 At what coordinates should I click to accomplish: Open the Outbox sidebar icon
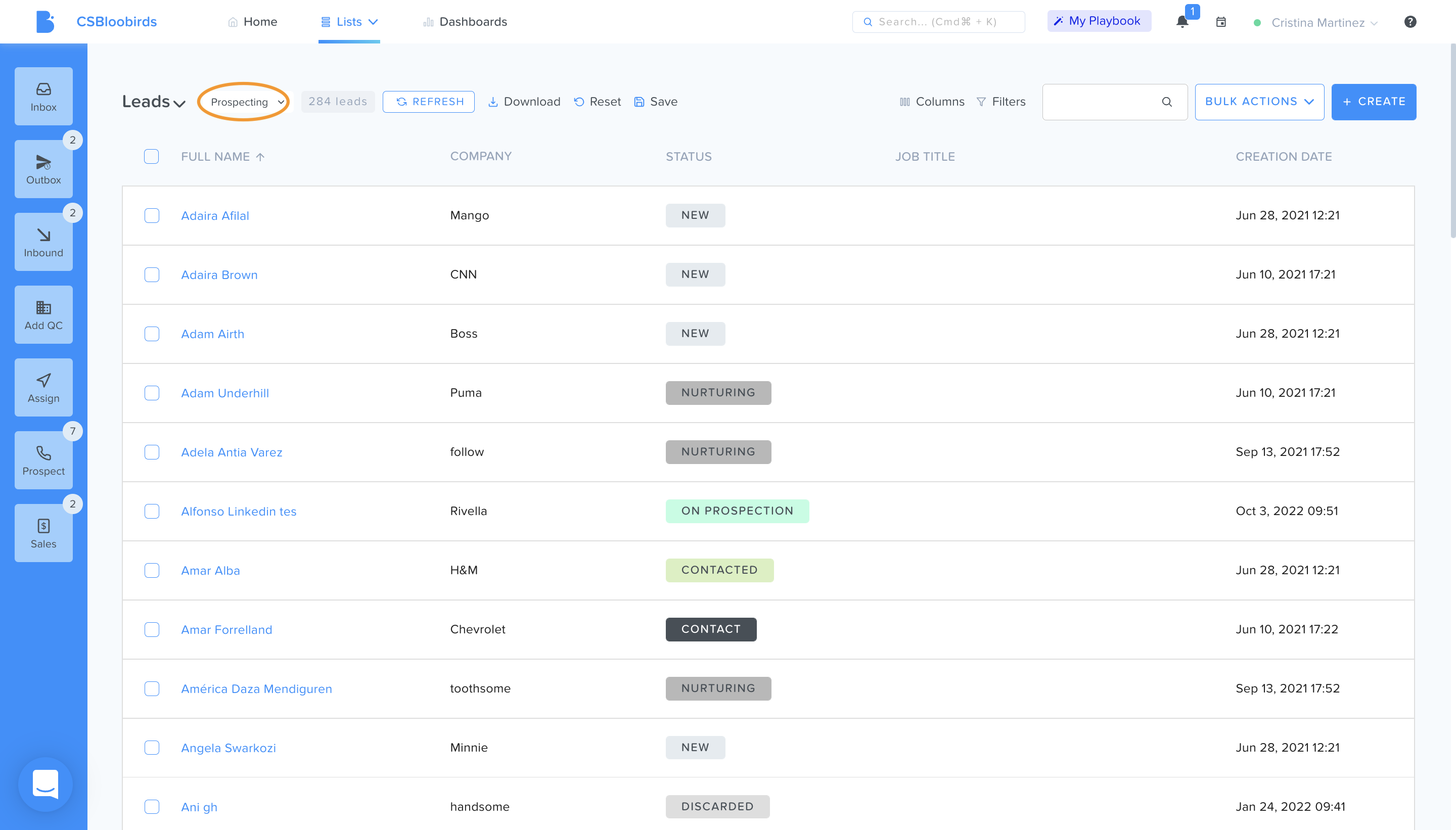[43, 169]
